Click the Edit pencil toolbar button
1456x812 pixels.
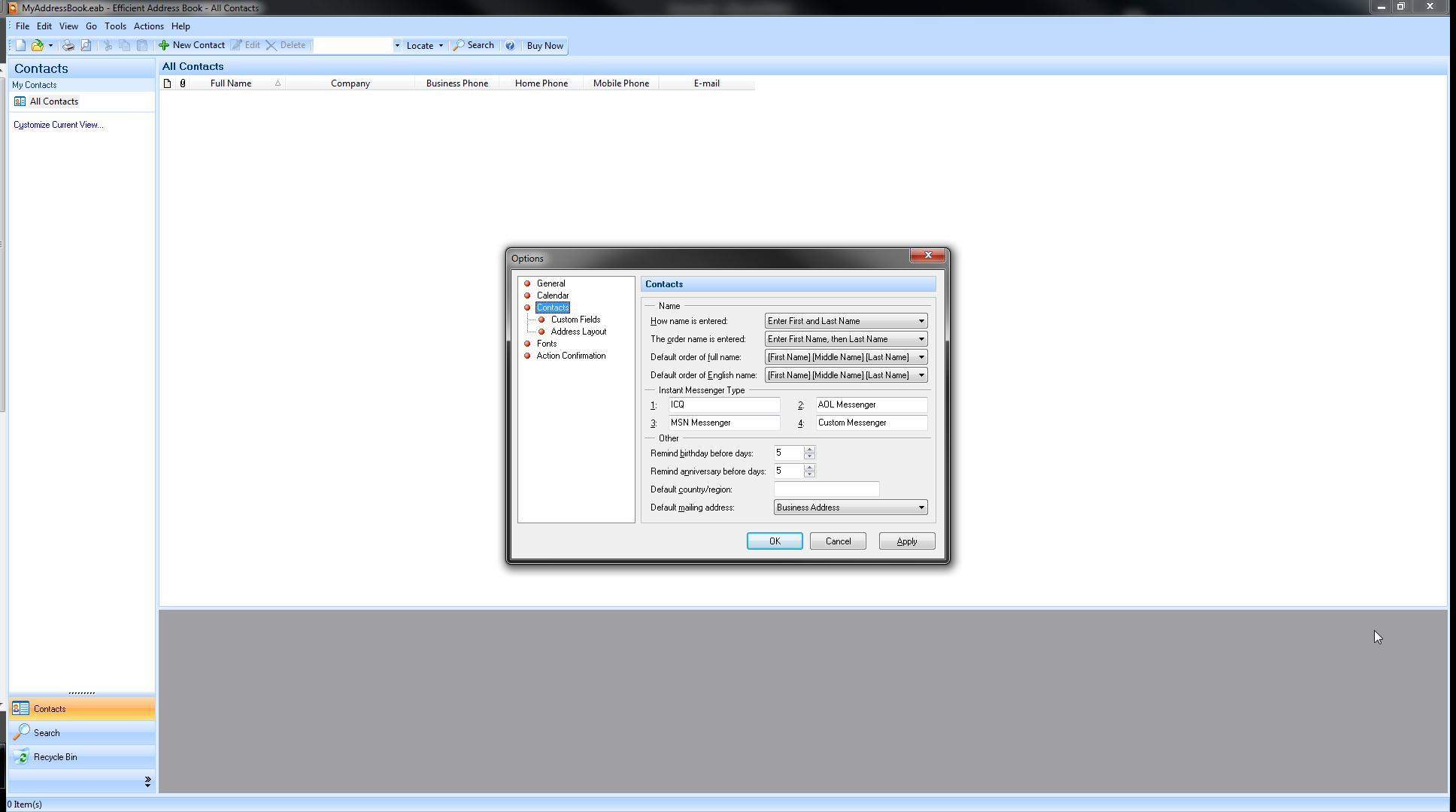pyautogui.click(x=246, y=45)
